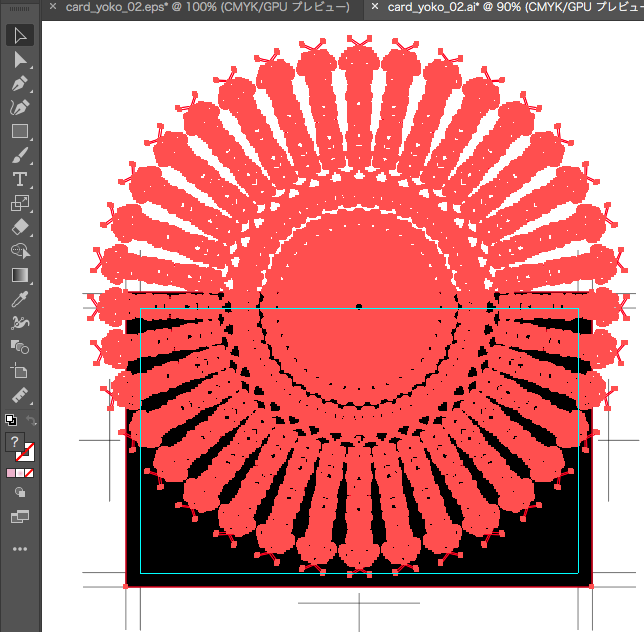
Task: Pick the Eyedropper tool
Action: [x=20, y=298]
